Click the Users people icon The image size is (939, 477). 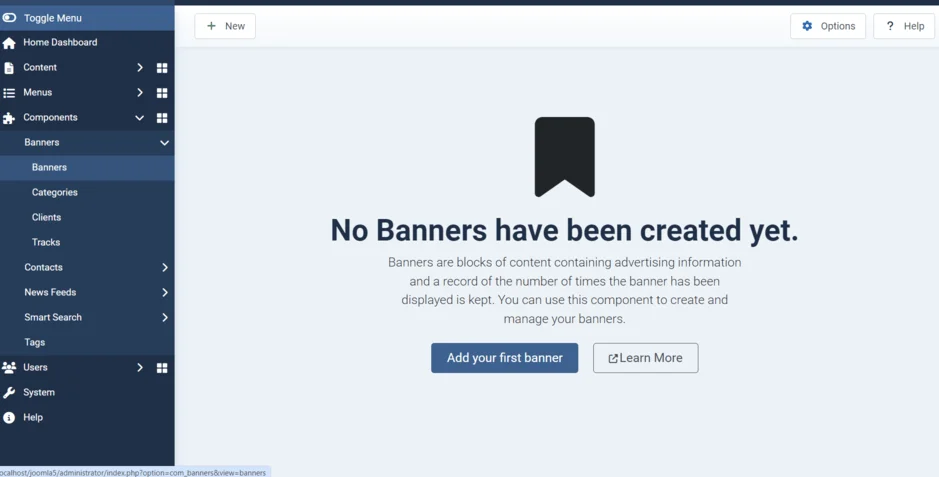9,367
